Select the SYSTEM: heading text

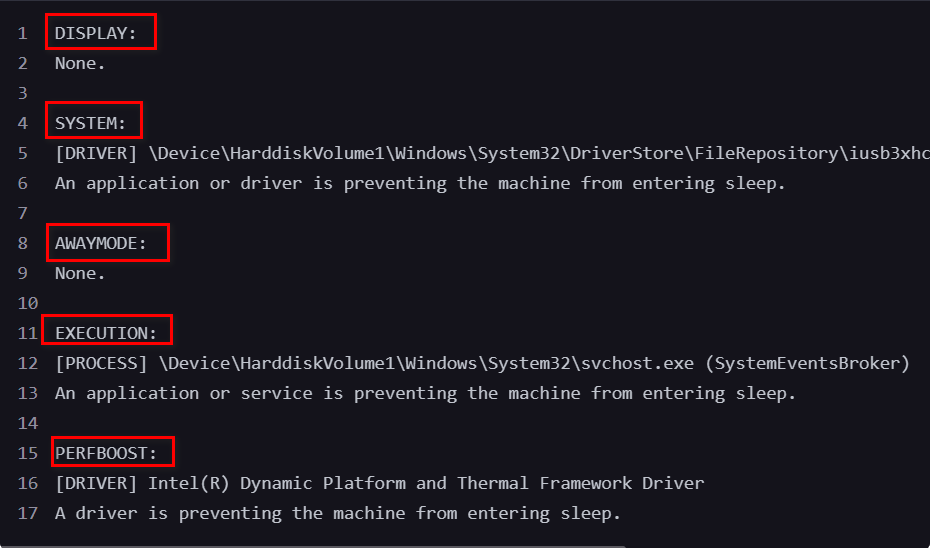point(91,123)
